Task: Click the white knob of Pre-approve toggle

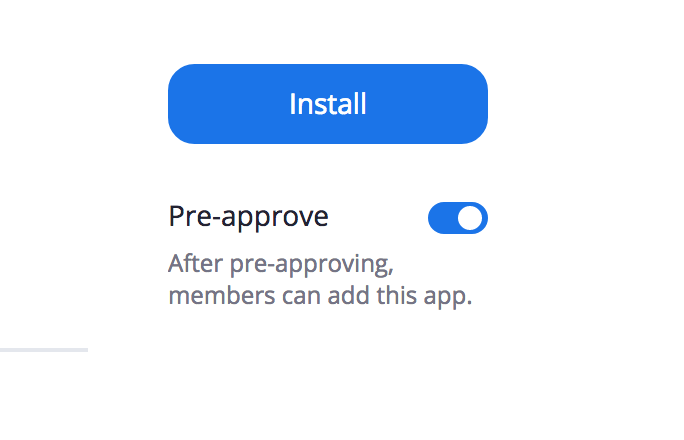Action: pos(470,218)
